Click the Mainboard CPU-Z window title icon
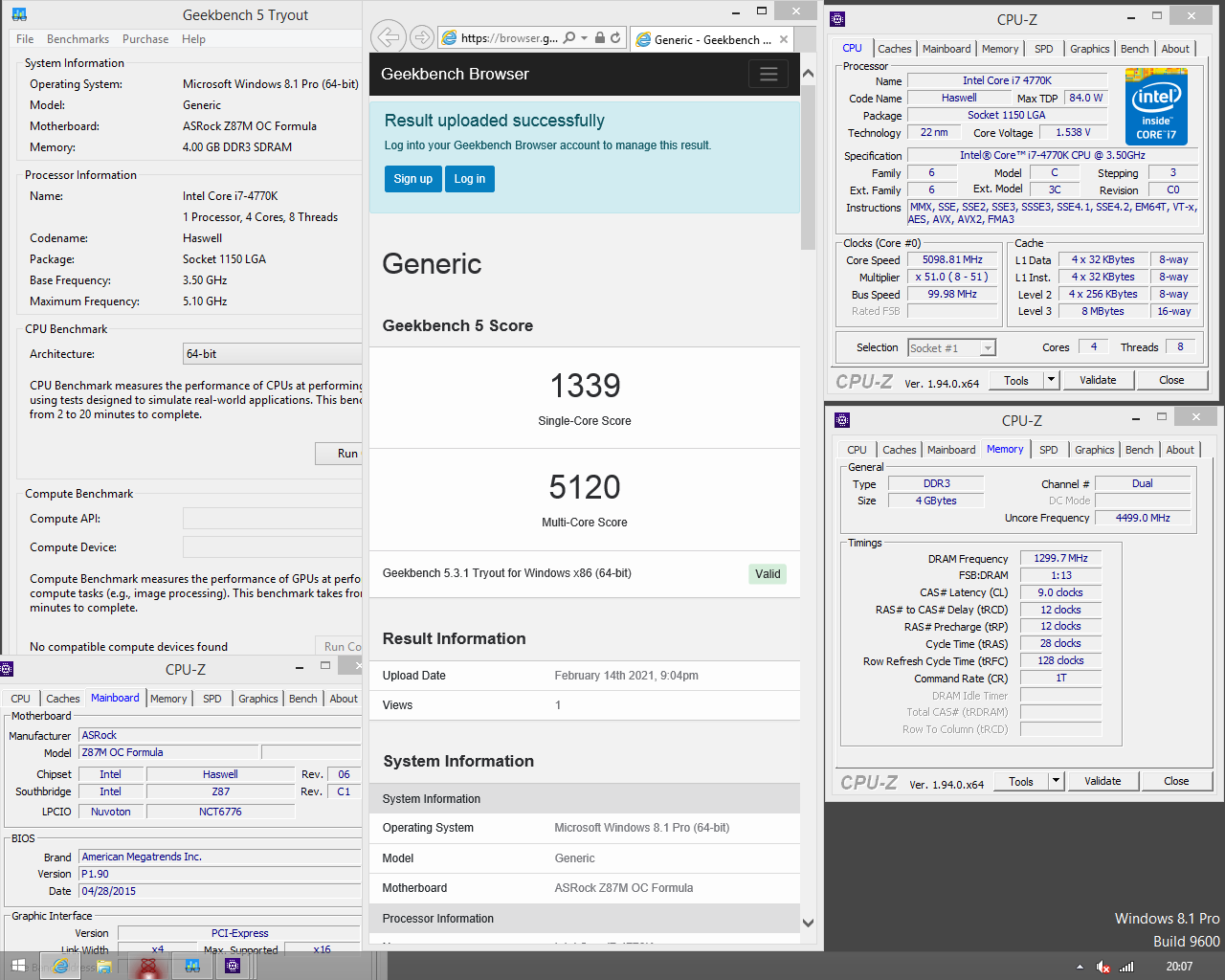Image resolution: width=1225 pixels, height=980 pixels. (x=6, y=669)
